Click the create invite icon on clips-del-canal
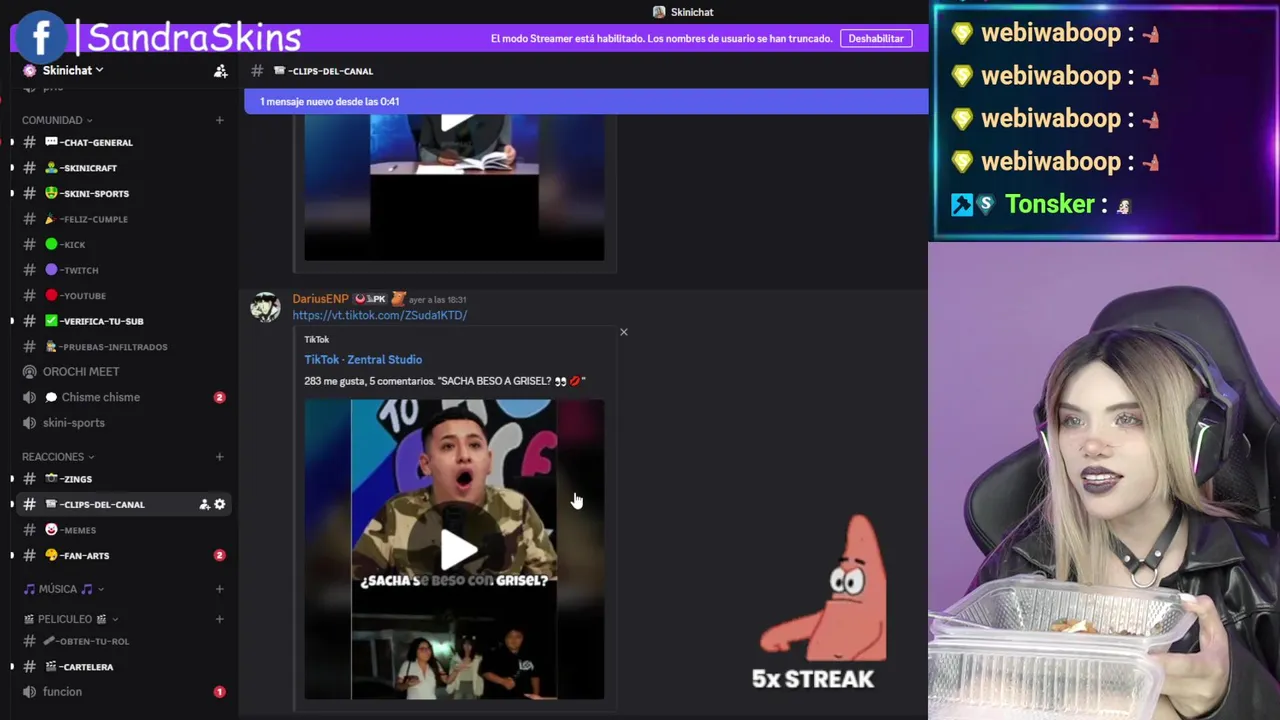This screenshot has height=720, width=1280. pyautogui.click(x=204, y=505)
